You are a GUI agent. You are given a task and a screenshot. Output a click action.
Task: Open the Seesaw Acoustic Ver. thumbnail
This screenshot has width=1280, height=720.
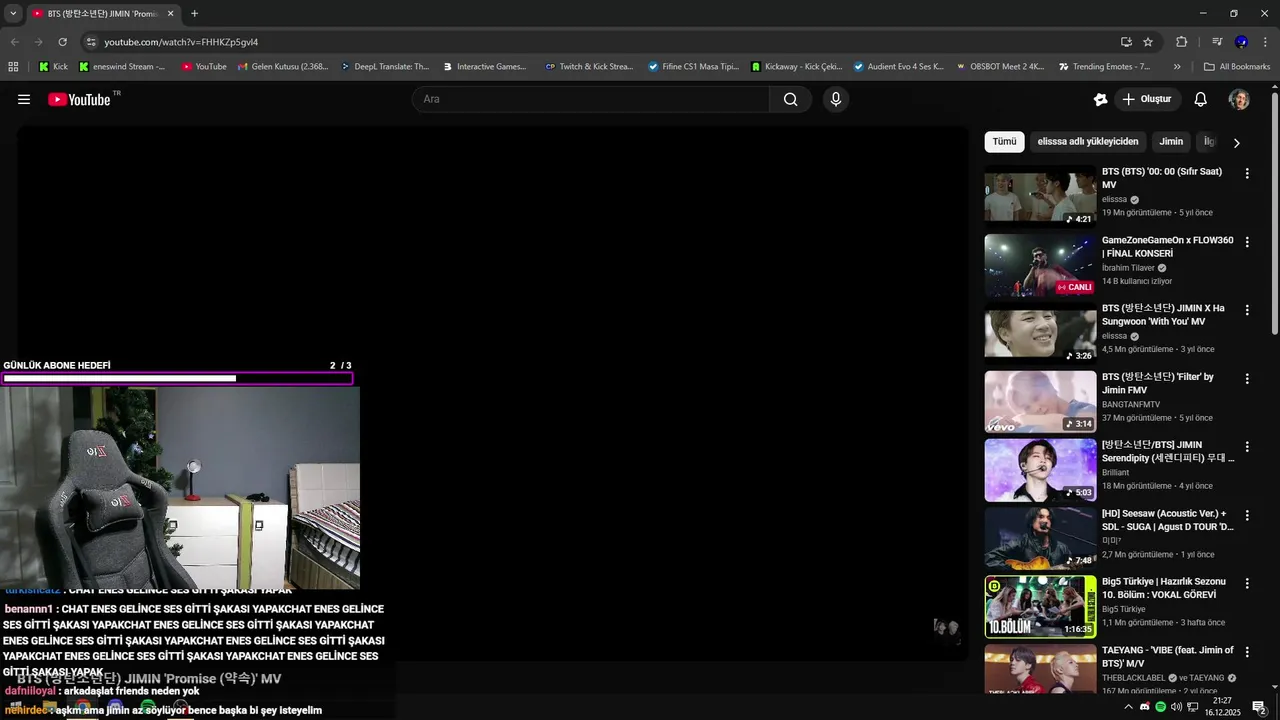coord(1040,538)
